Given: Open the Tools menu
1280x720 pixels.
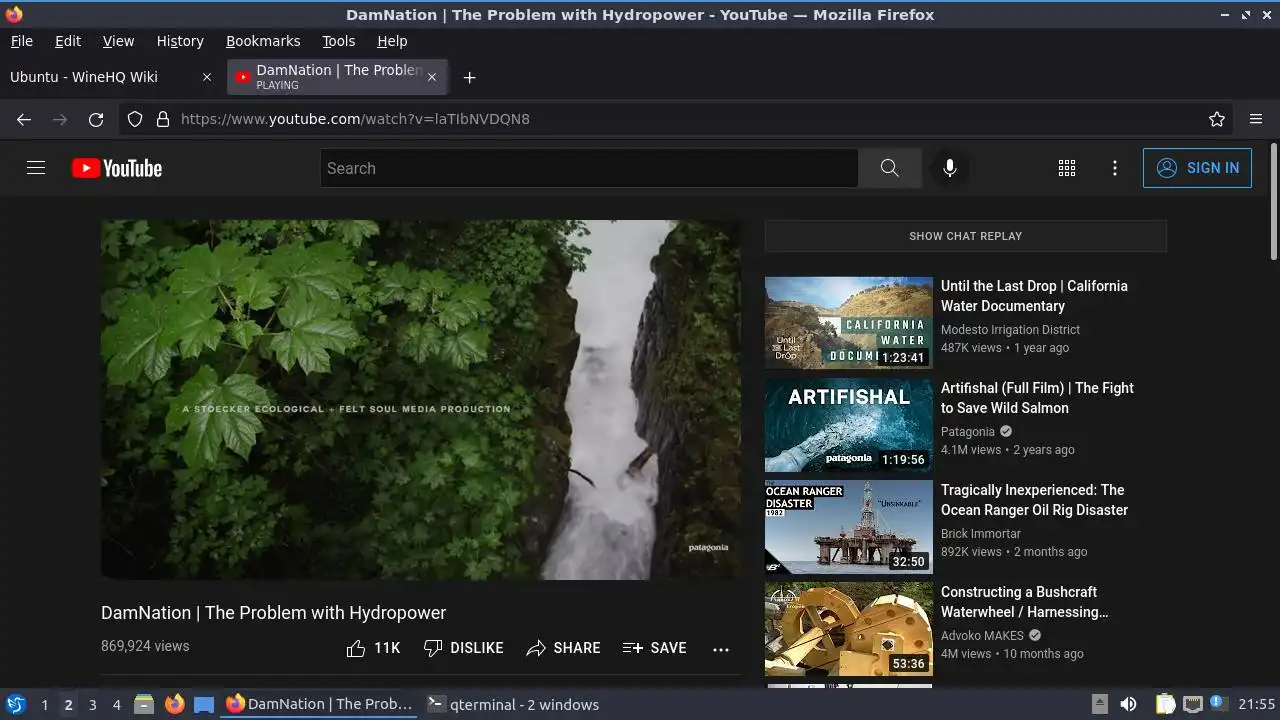Looking at the screenshot, I should (x=338, y=41).
